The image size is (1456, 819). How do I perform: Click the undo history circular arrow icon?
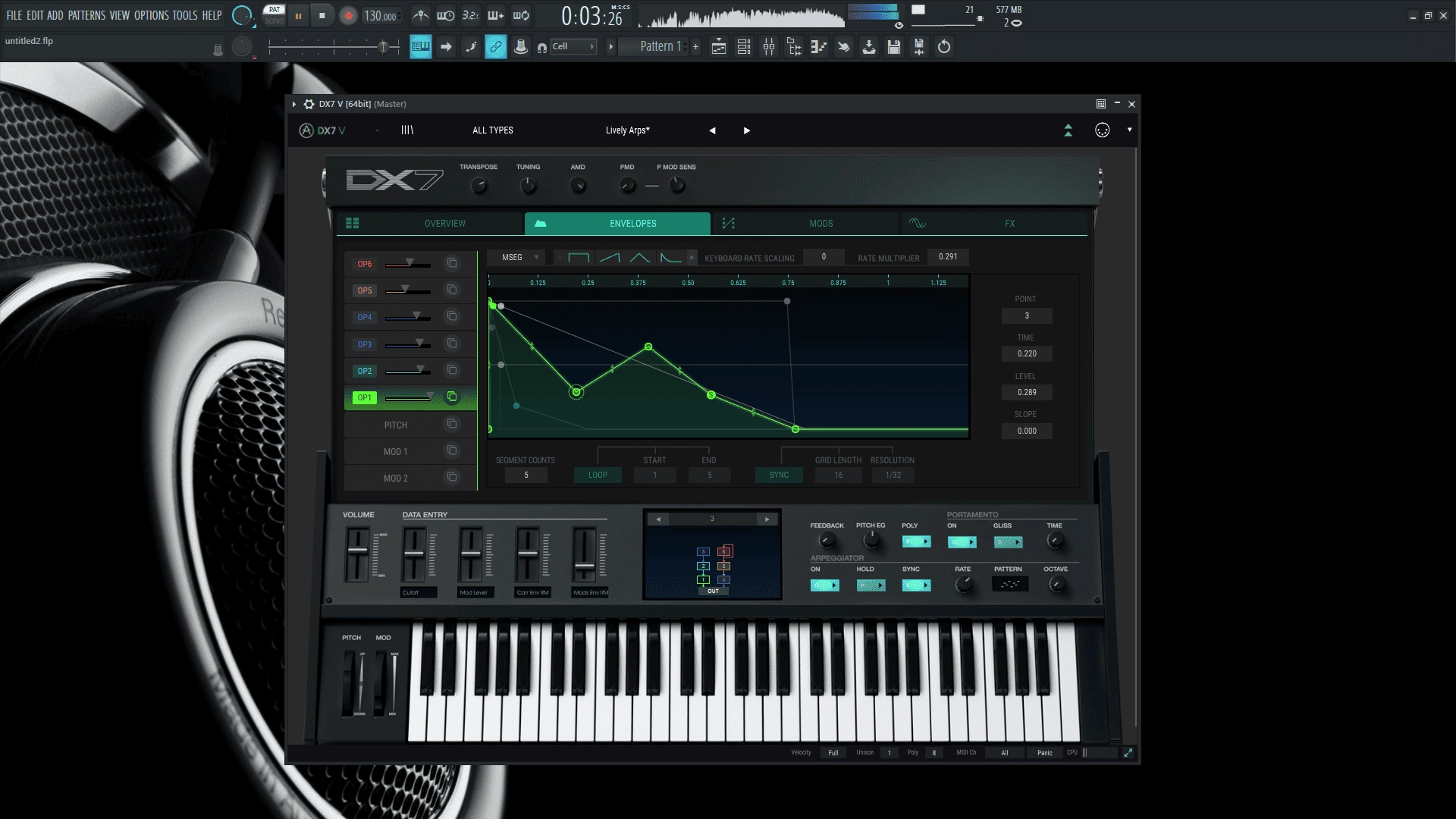point(944,47)
